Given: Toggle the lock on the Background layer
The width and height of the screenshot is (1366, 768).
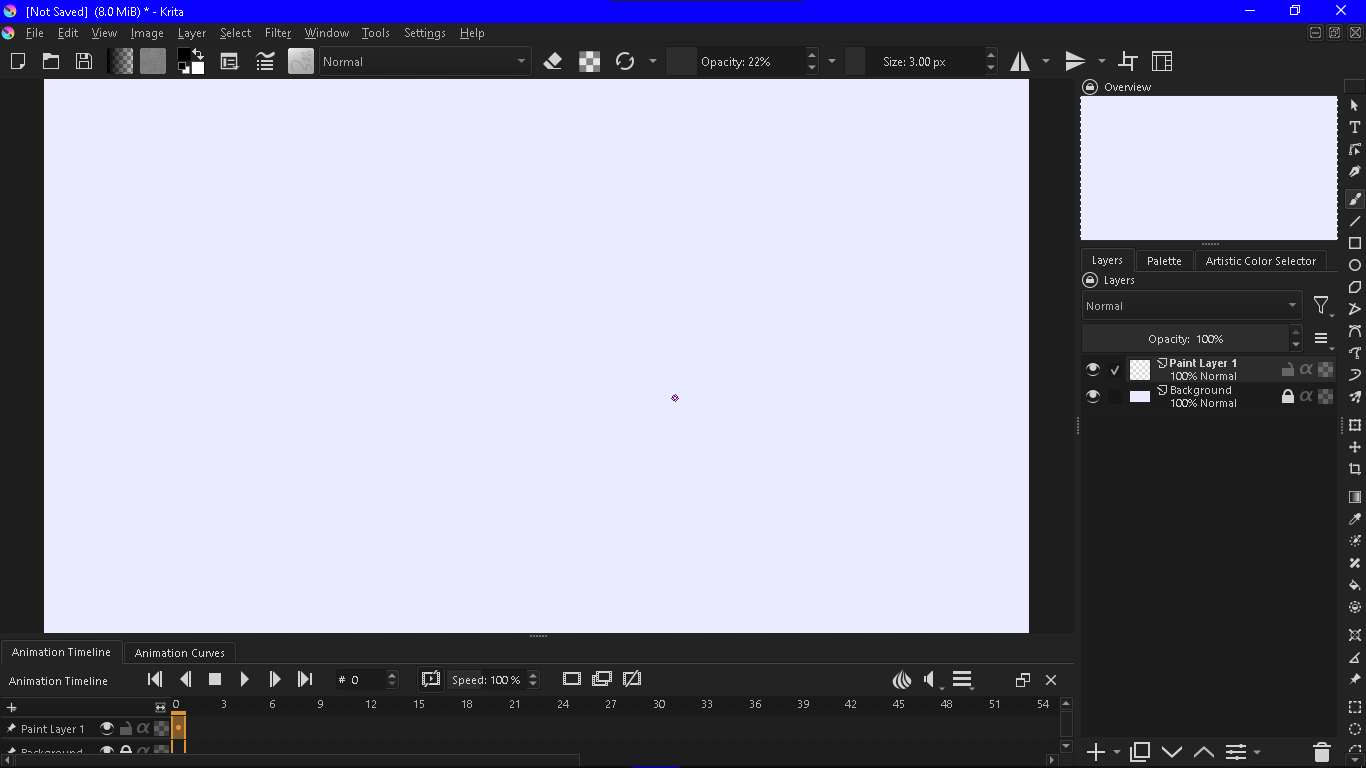Looking at the screenshot, I should pos(1288,397).
